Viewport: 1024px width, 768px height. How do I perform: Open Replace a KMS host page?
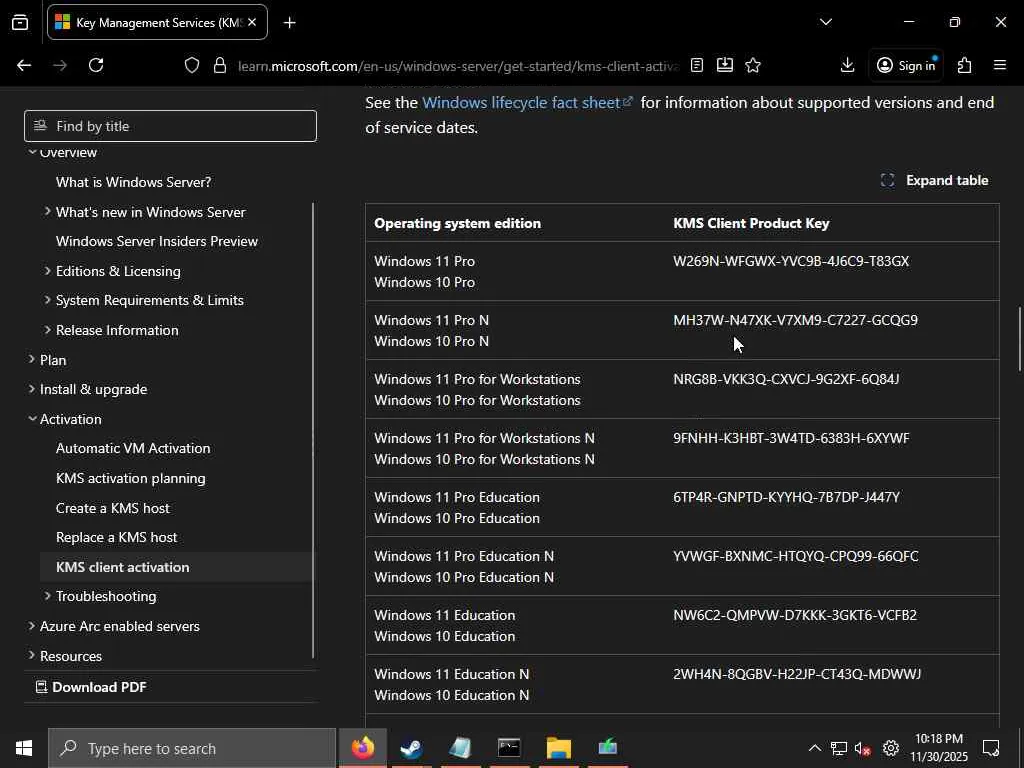(116, 537)
